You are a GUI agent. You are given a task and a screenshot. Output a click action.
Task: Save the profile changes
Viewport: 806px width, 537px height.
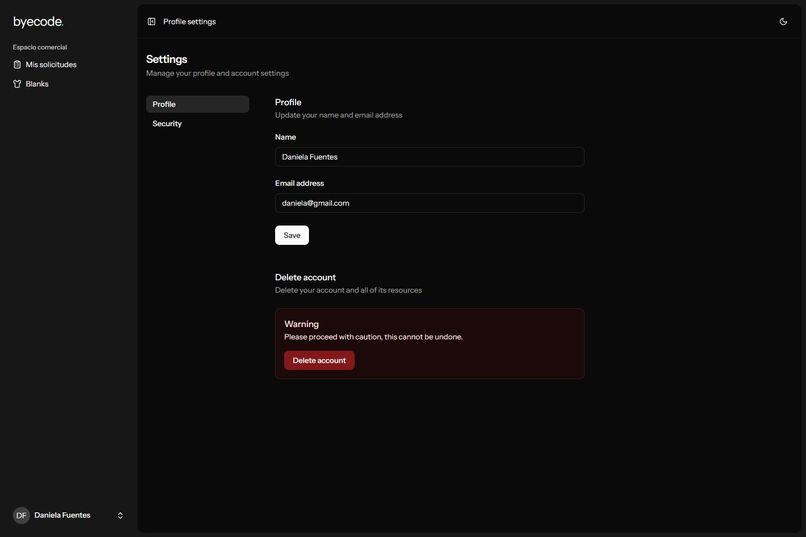point(292,235)
